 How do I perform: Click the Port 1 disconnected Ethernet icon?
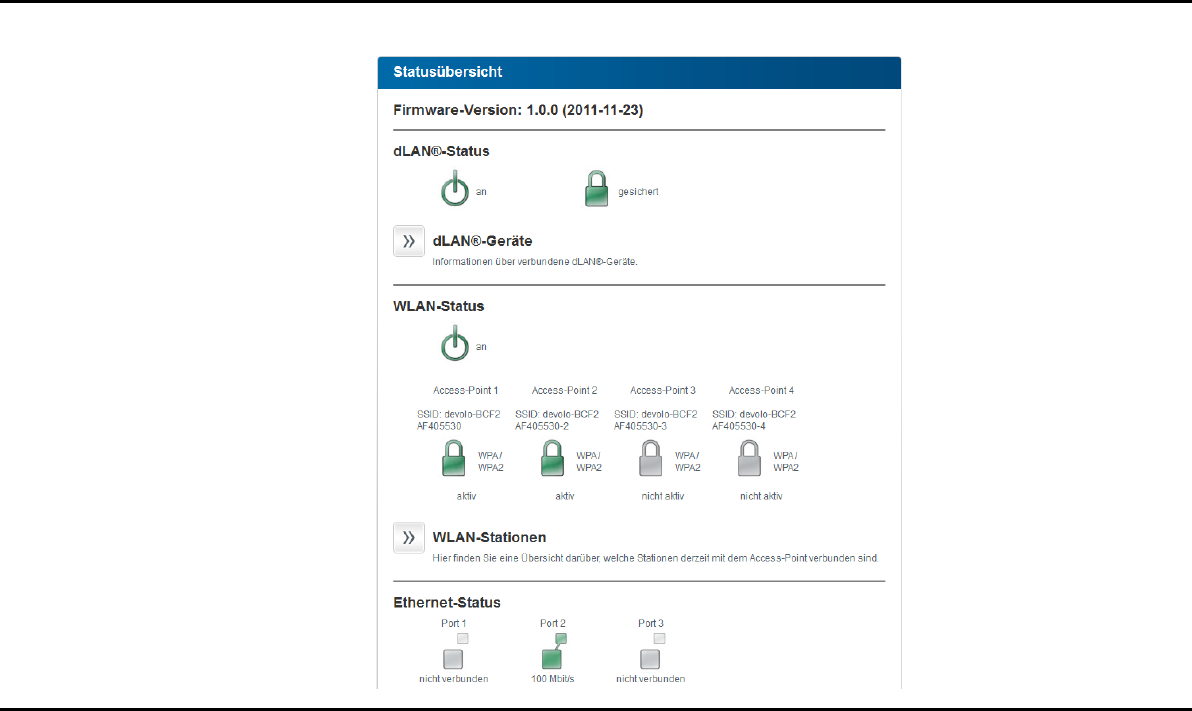(x=455, y=651)
